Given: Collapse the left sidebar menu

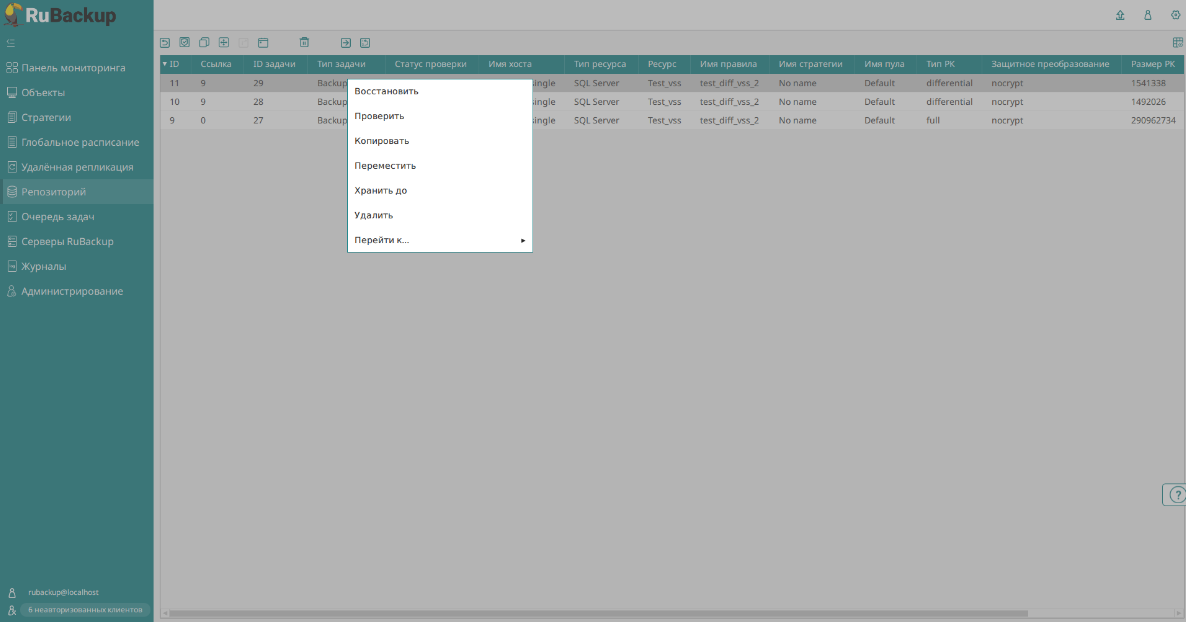Looking at the screenshot, I should pos(11,43).
